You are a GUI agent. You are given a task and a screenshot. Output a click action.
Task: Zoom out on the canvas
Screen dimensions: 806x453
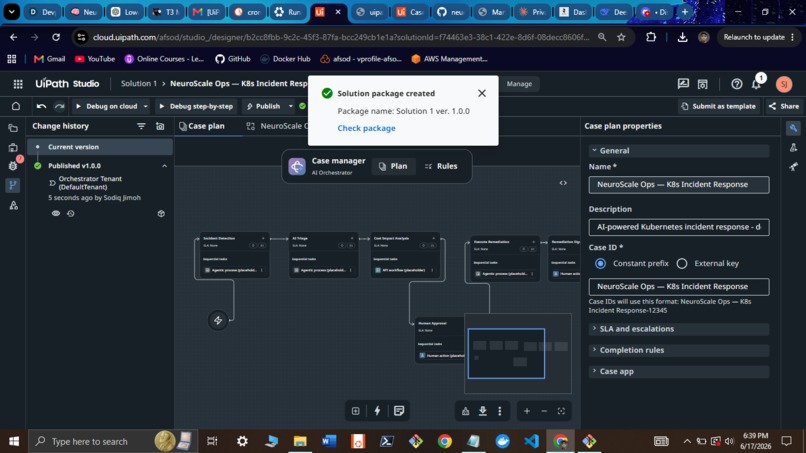(x=544, y=411)
